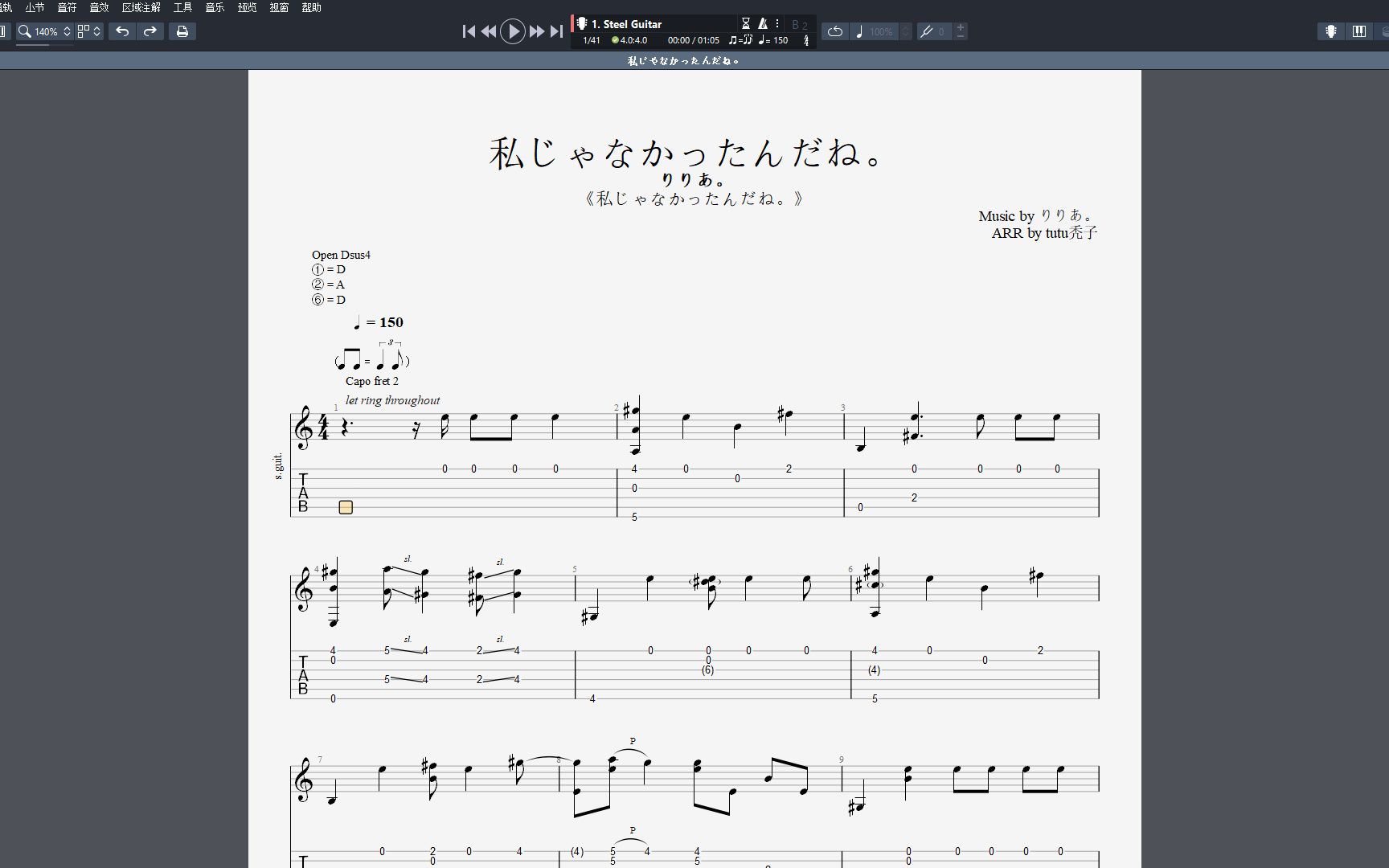Print the score
Image resolution: width=1389 pixels, height=868 pixels.
182,31
